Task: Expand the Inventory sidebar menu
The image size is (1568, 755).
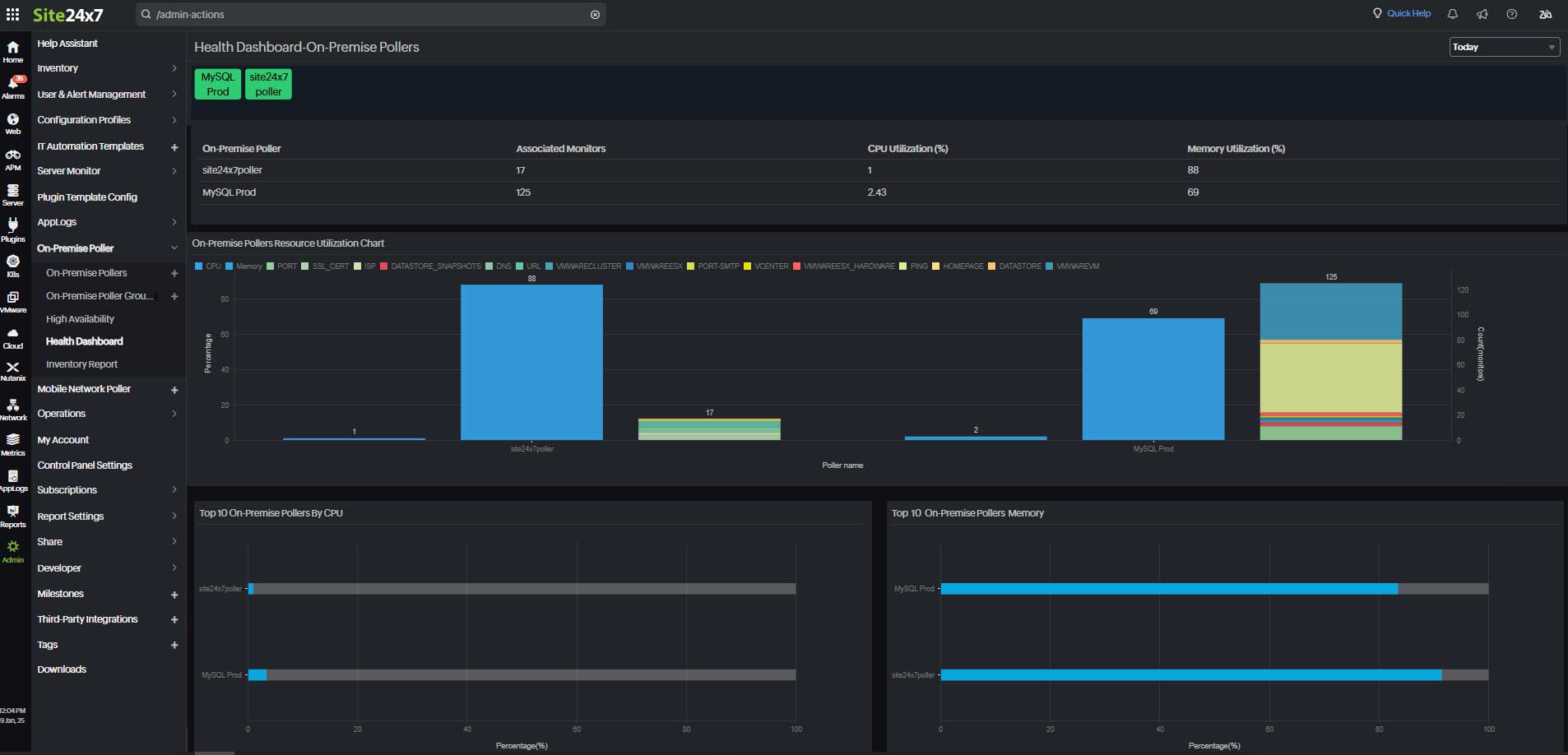Action: coord(58,68)
